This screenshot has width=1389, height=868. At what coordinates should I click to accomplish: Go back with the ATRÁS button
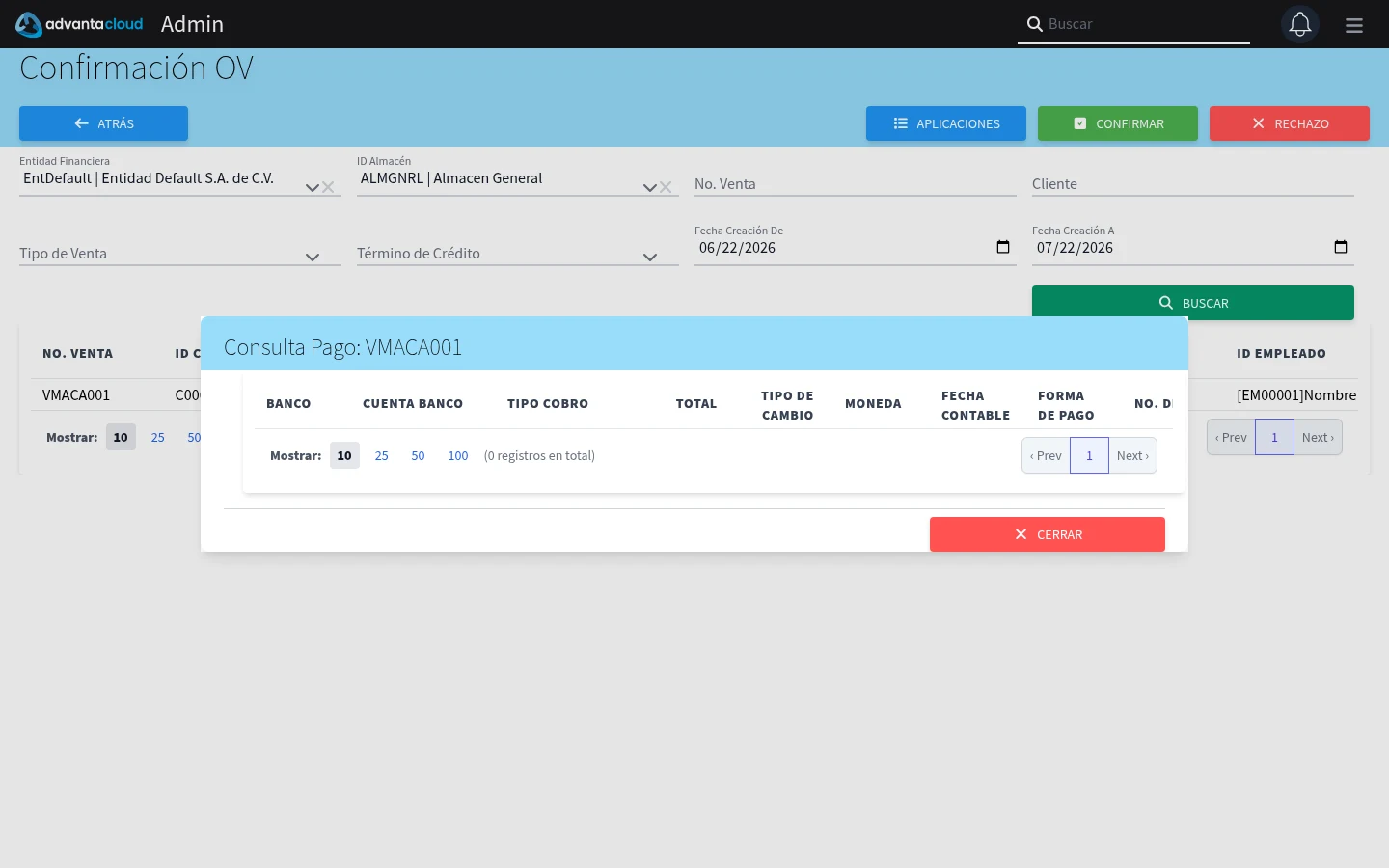103,123
